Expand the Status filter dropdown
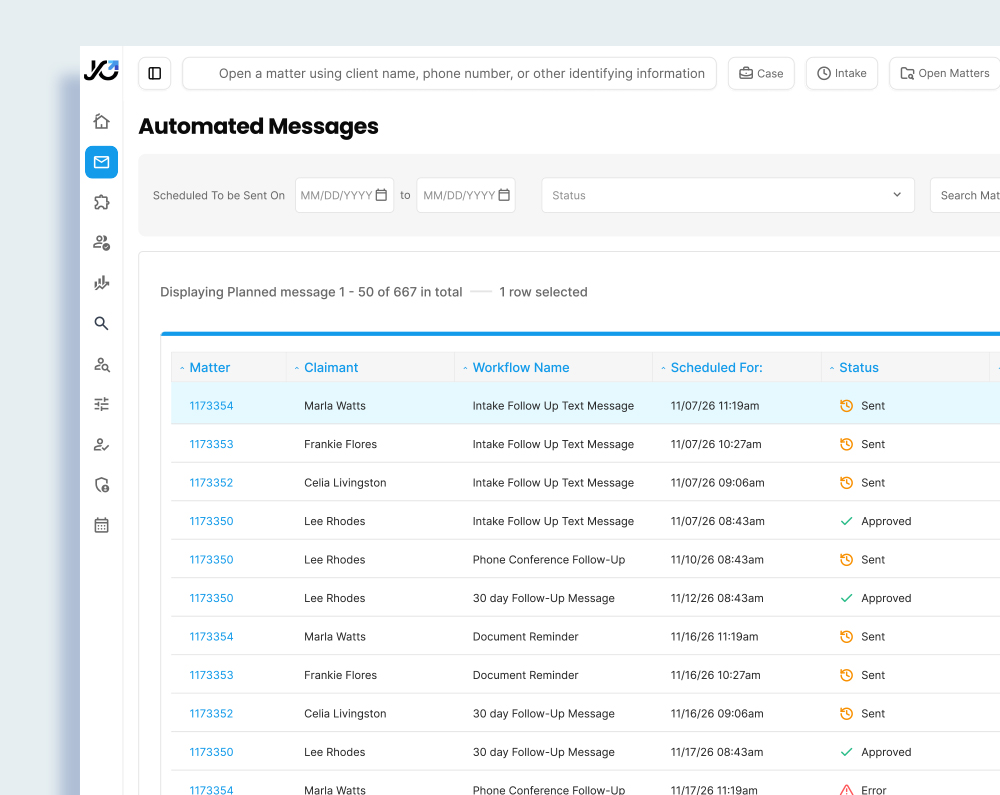Image resolution: width=1000 pixels, height=795 pixels. [727, 195]
